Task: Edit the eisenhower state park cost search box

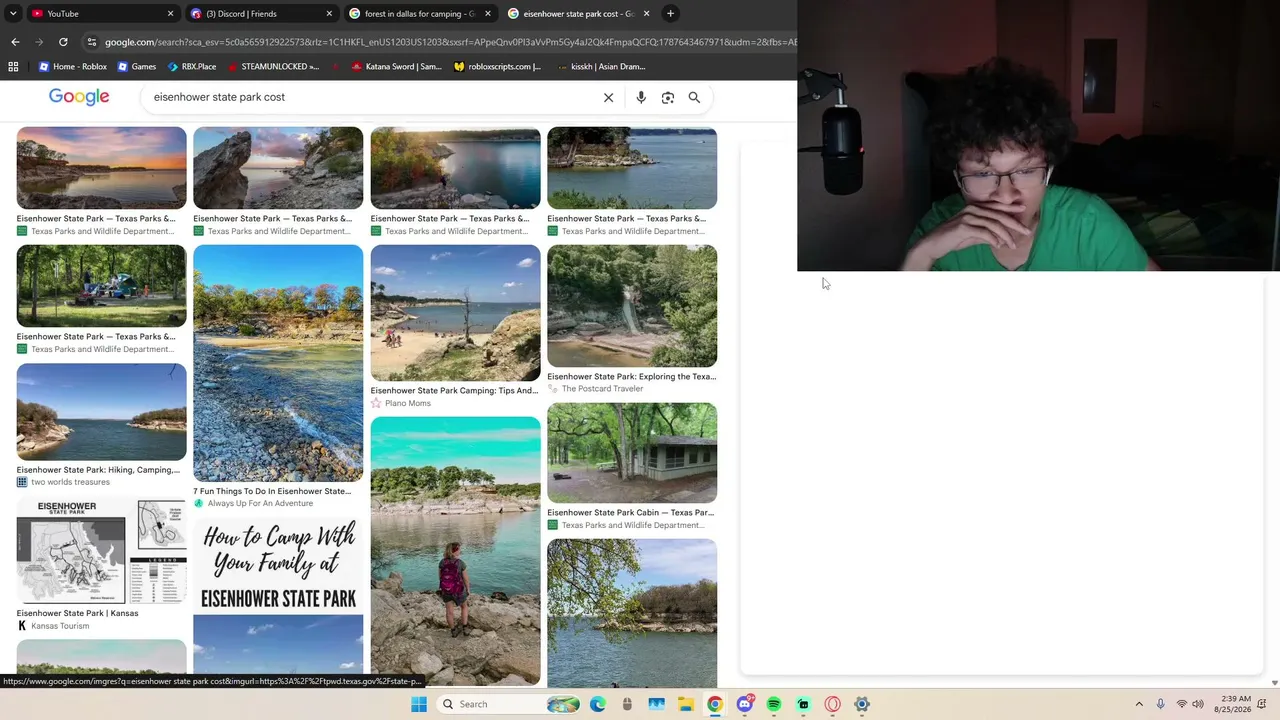Action: [370, 97]
